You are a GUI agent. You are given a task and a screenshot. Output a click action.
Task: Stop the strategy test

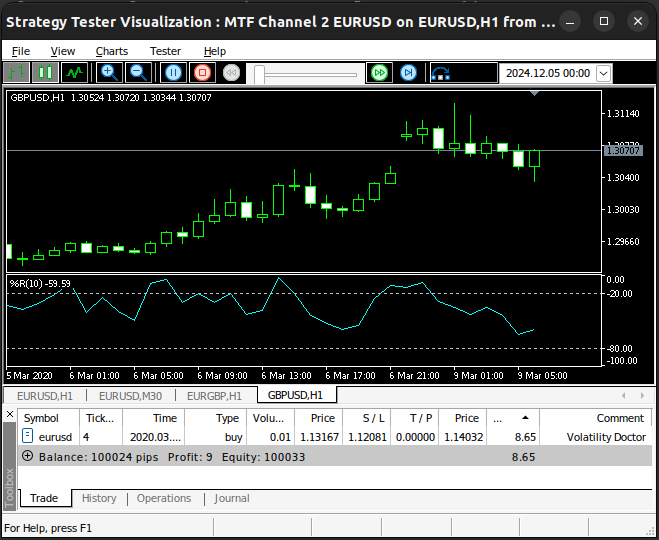pyautogui.click(x=202, y=73)
